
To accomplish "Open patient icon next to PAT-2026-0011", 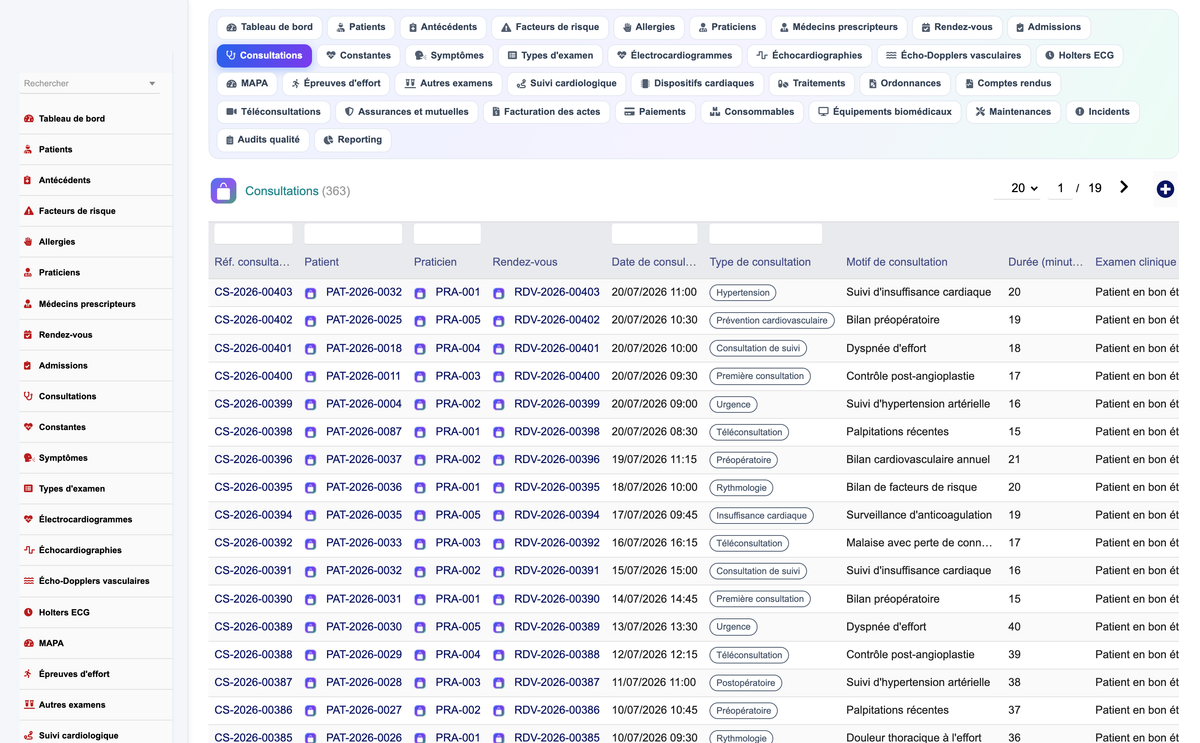I will [311, 377].
